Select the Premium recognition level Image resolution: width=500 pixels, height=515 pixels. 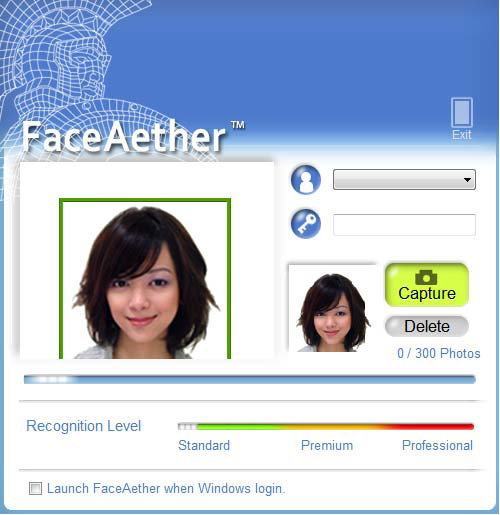pos(327,445)
